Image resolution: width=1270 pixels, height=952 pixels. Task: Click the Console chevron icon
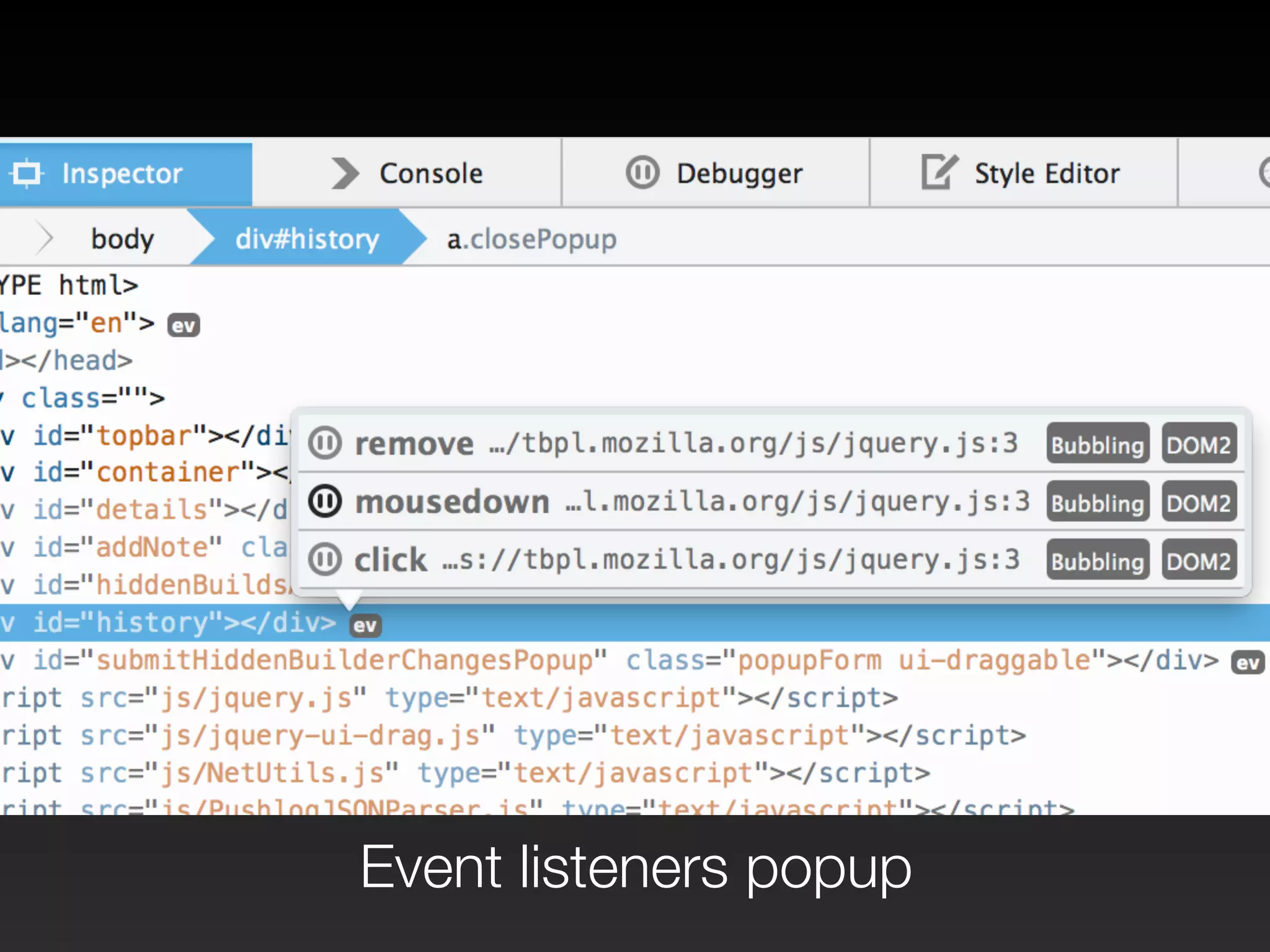pos(345,174)
